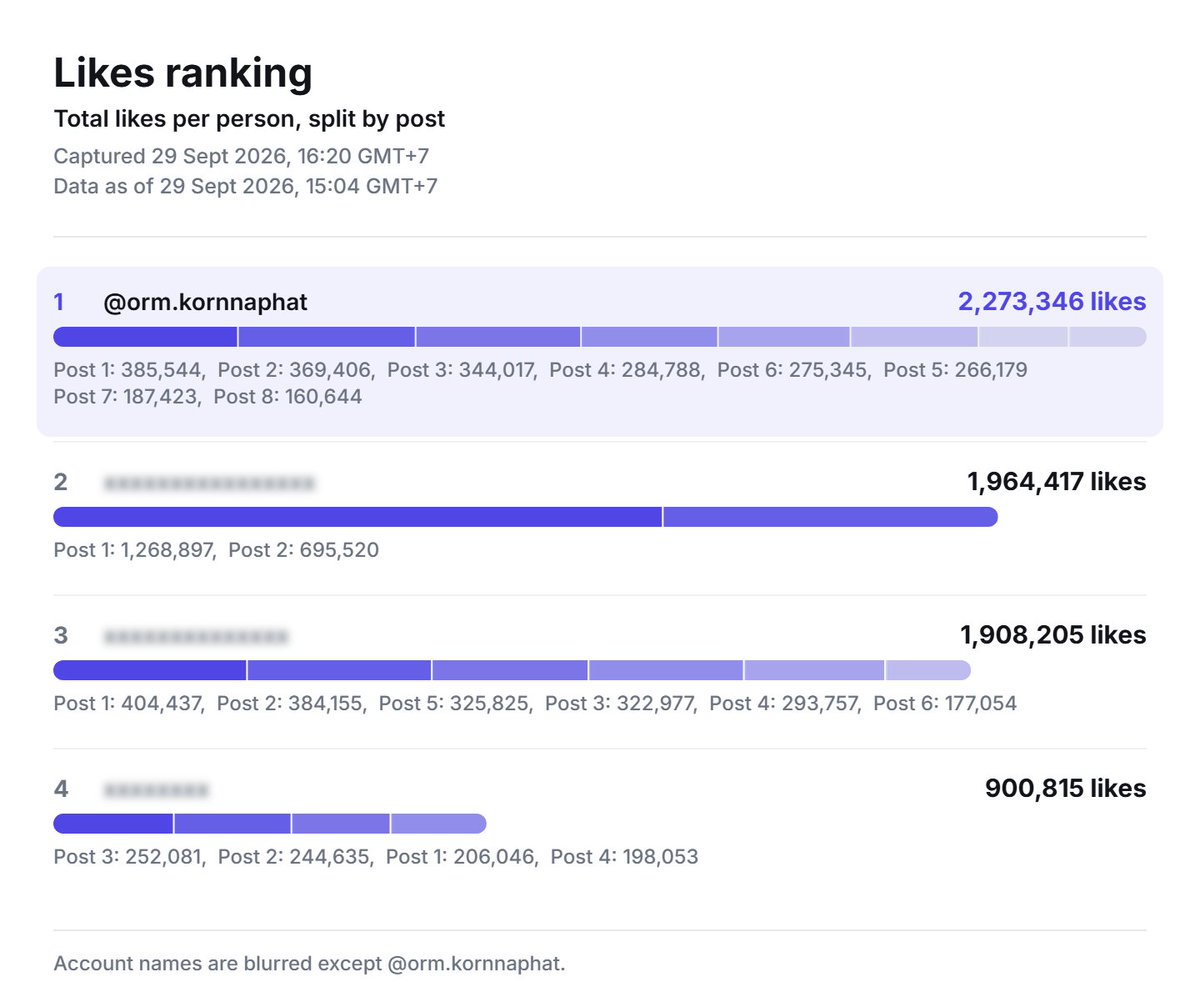This screenshot has width=1200, height=1007.
Task: Select the long Post 1 bar segment in rank 2
Action: pos(357,517)
